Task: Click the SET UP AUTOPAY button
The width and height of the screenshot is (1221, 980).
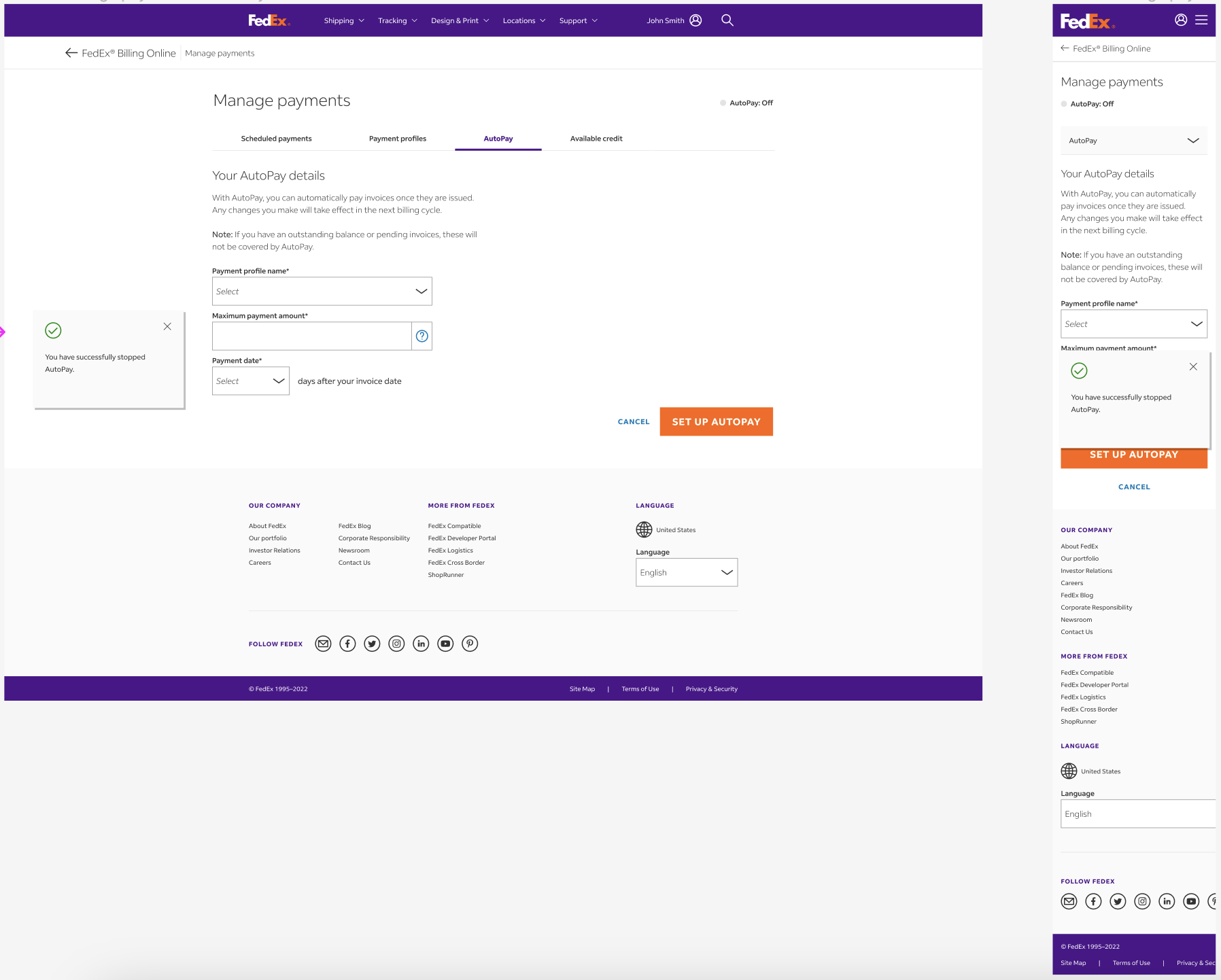Action: point(716,421)
